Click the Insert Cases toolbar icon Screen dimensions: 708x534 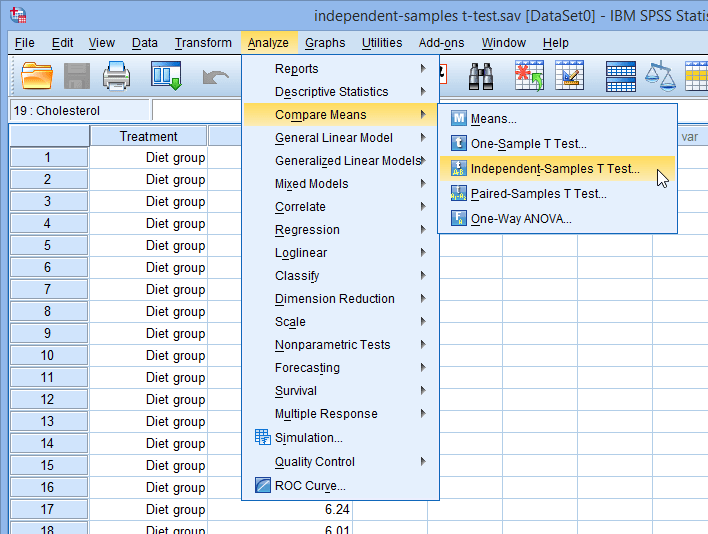[529, 76]
